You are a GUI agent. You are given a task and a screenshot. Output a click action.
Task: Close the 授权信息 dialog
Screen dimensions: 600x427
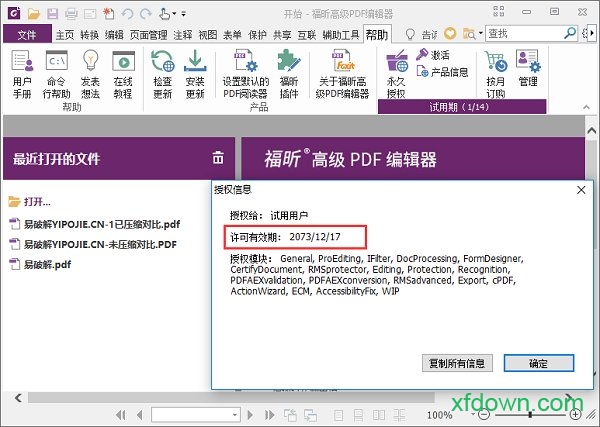pyautogui.click(x=581, y=190)
